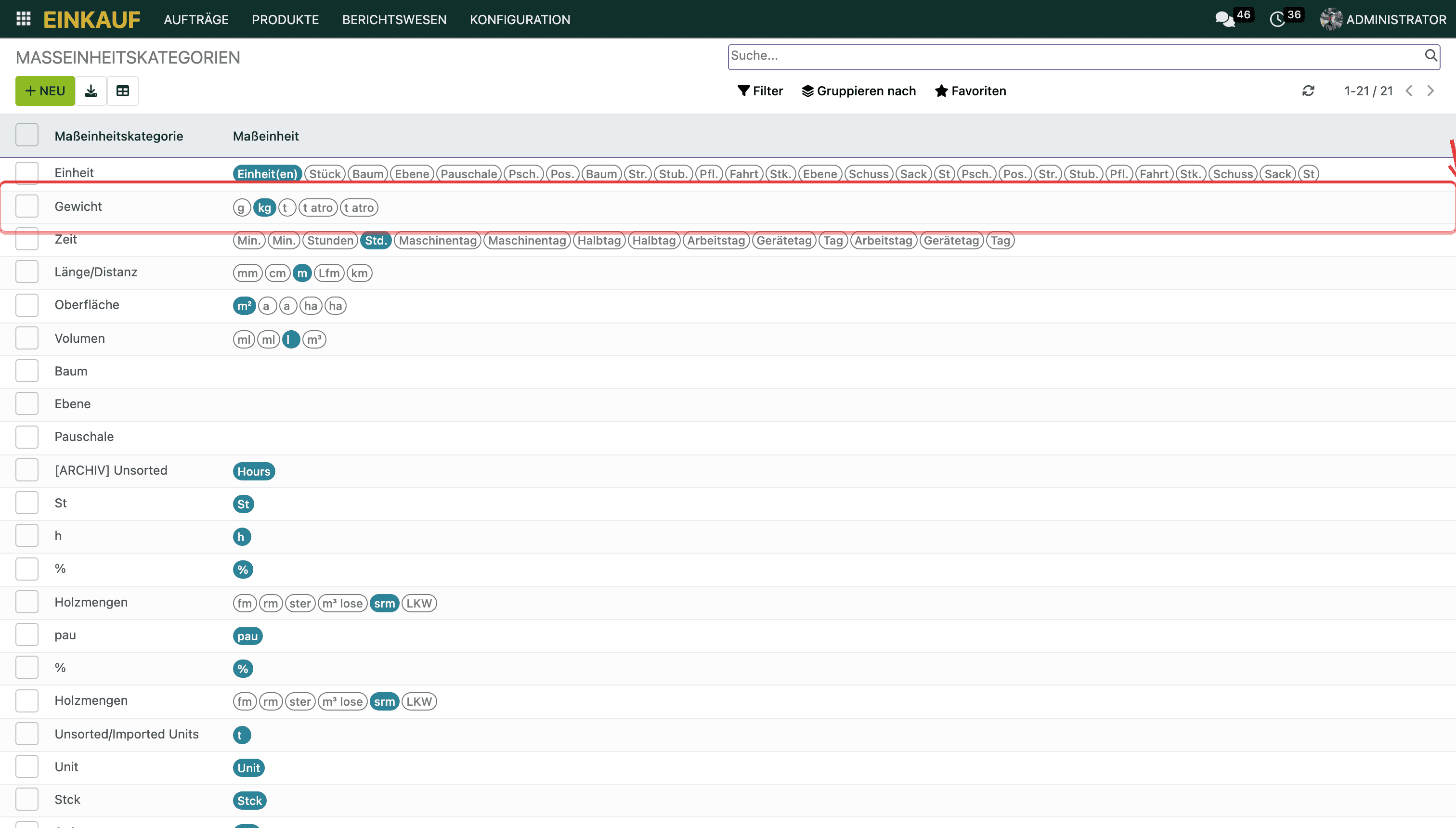Check the Oberfläche row checkbox

tap(27, 305)
